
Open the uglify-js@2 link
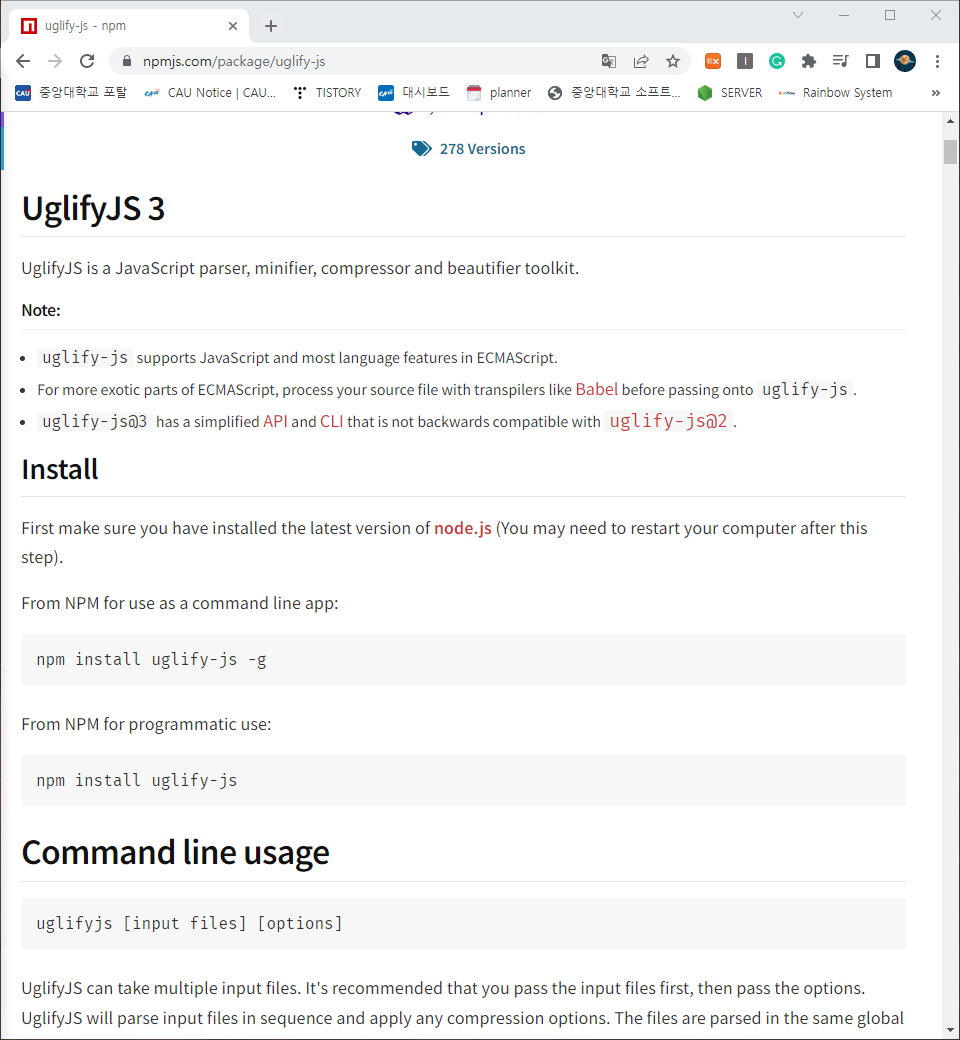click(x=668, y=421)
